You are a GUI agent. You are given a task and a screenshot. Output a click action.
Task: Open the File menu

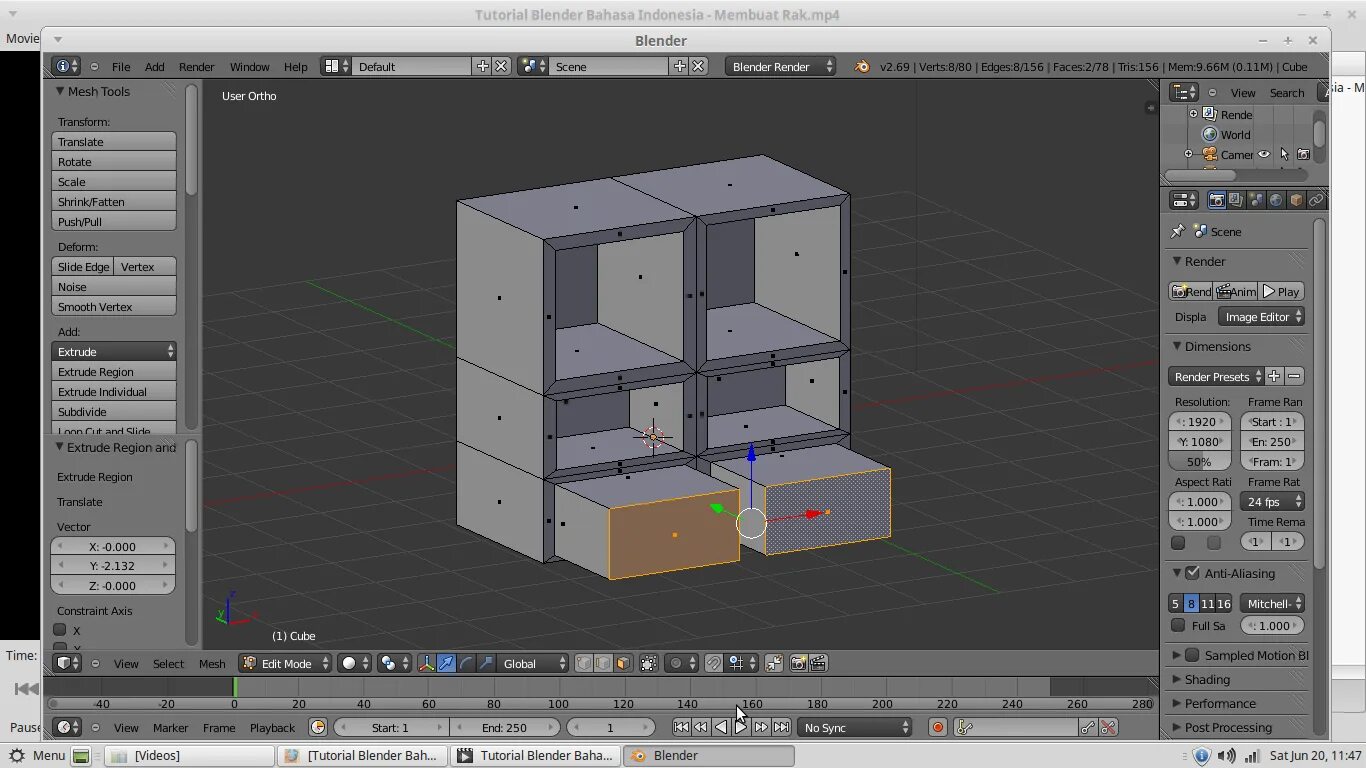point(121,66)
